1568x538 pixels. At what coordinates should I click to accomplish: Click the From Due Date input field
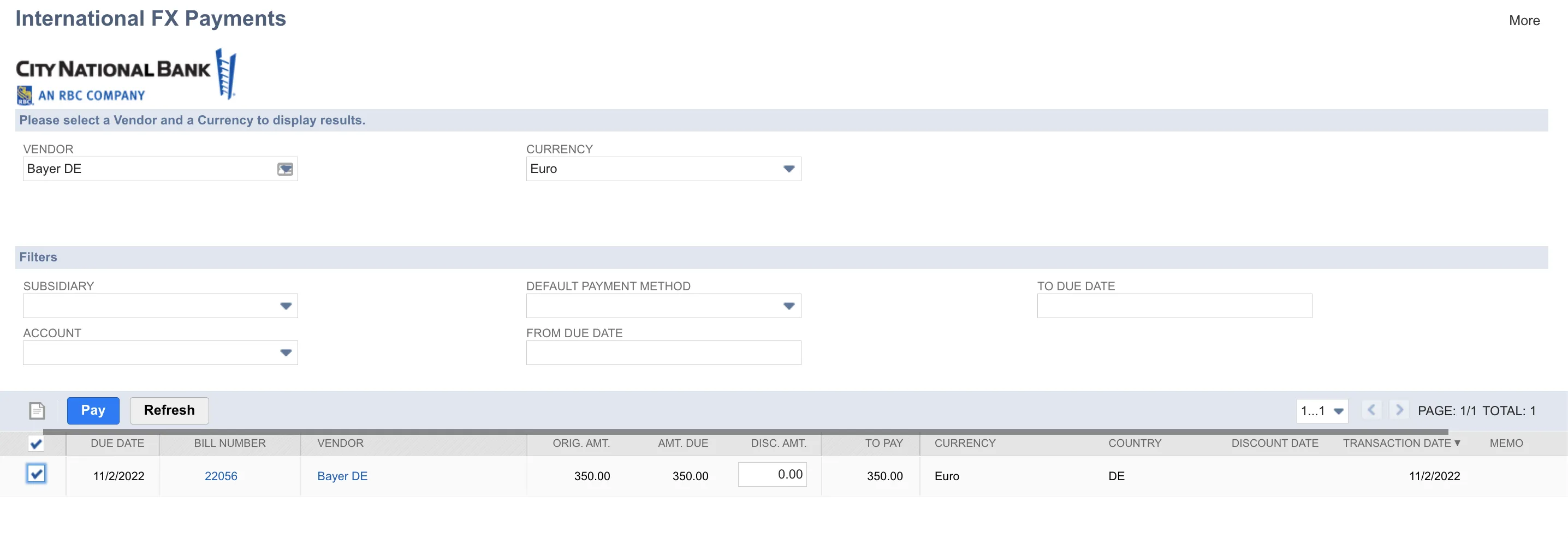pos(663,353)
